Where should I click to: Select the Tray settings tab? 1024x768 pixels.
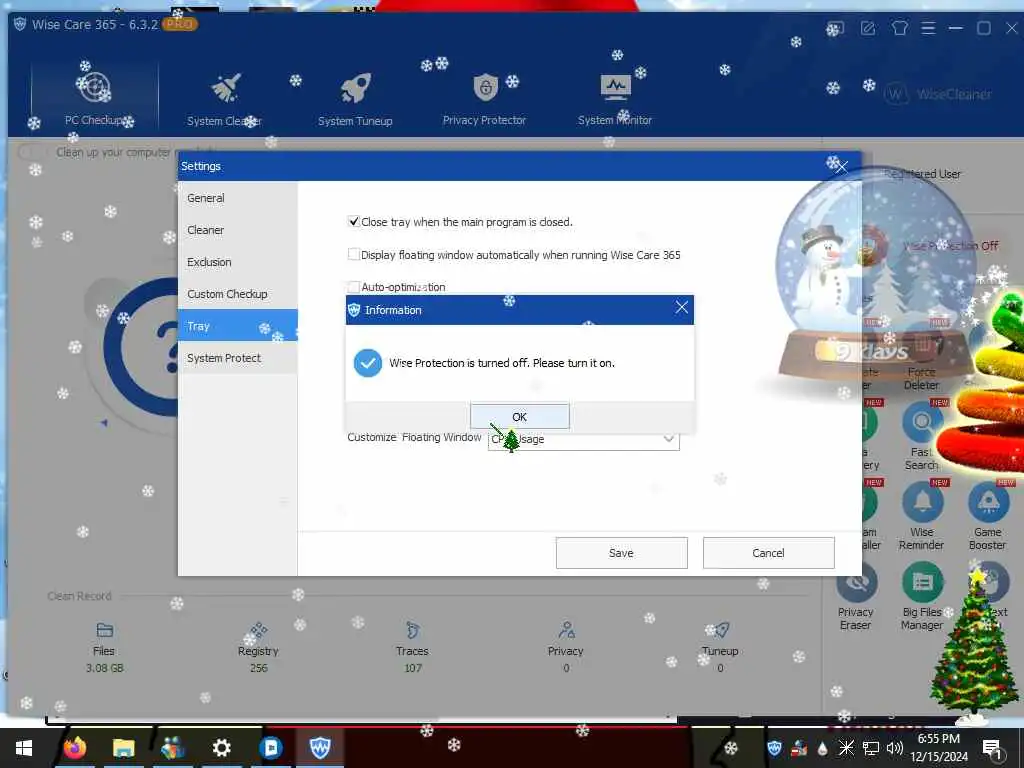pos(238,325)
